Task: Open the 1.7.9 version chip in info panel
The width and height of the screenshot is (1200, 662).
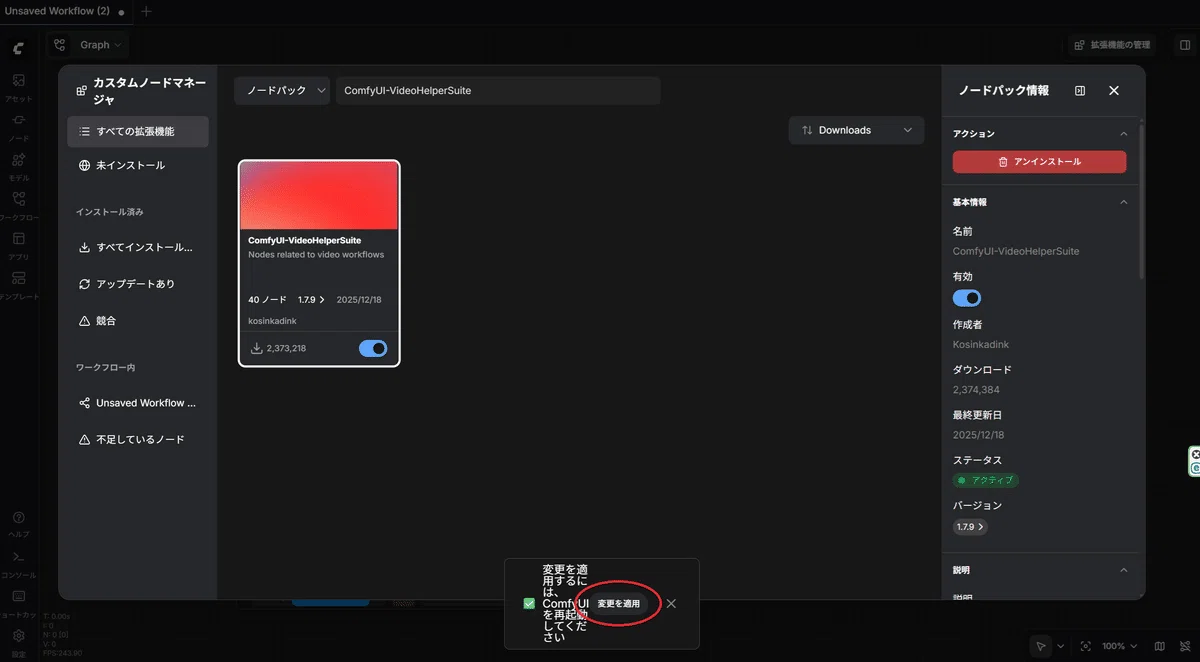Action: click(x=970, y=527)
